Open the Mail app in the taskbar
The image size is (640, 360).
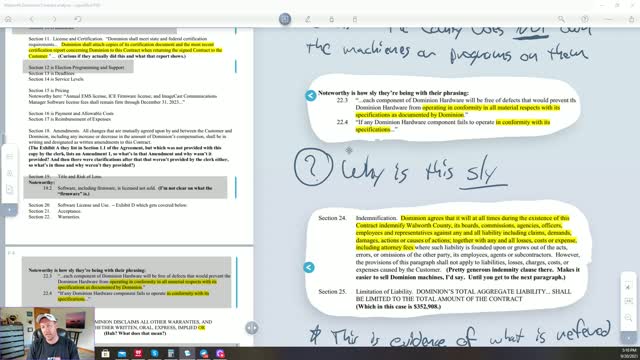122,353
